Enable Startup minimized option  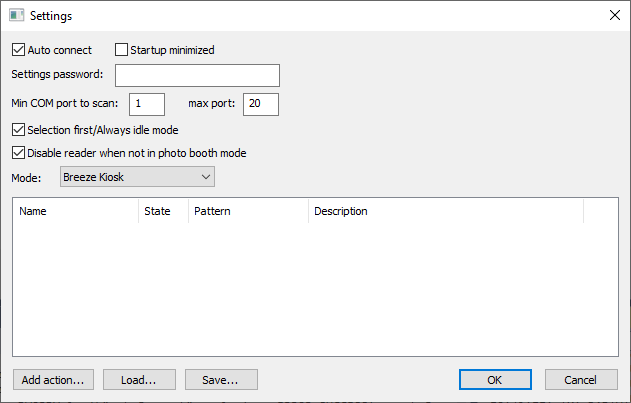(123, 50)
